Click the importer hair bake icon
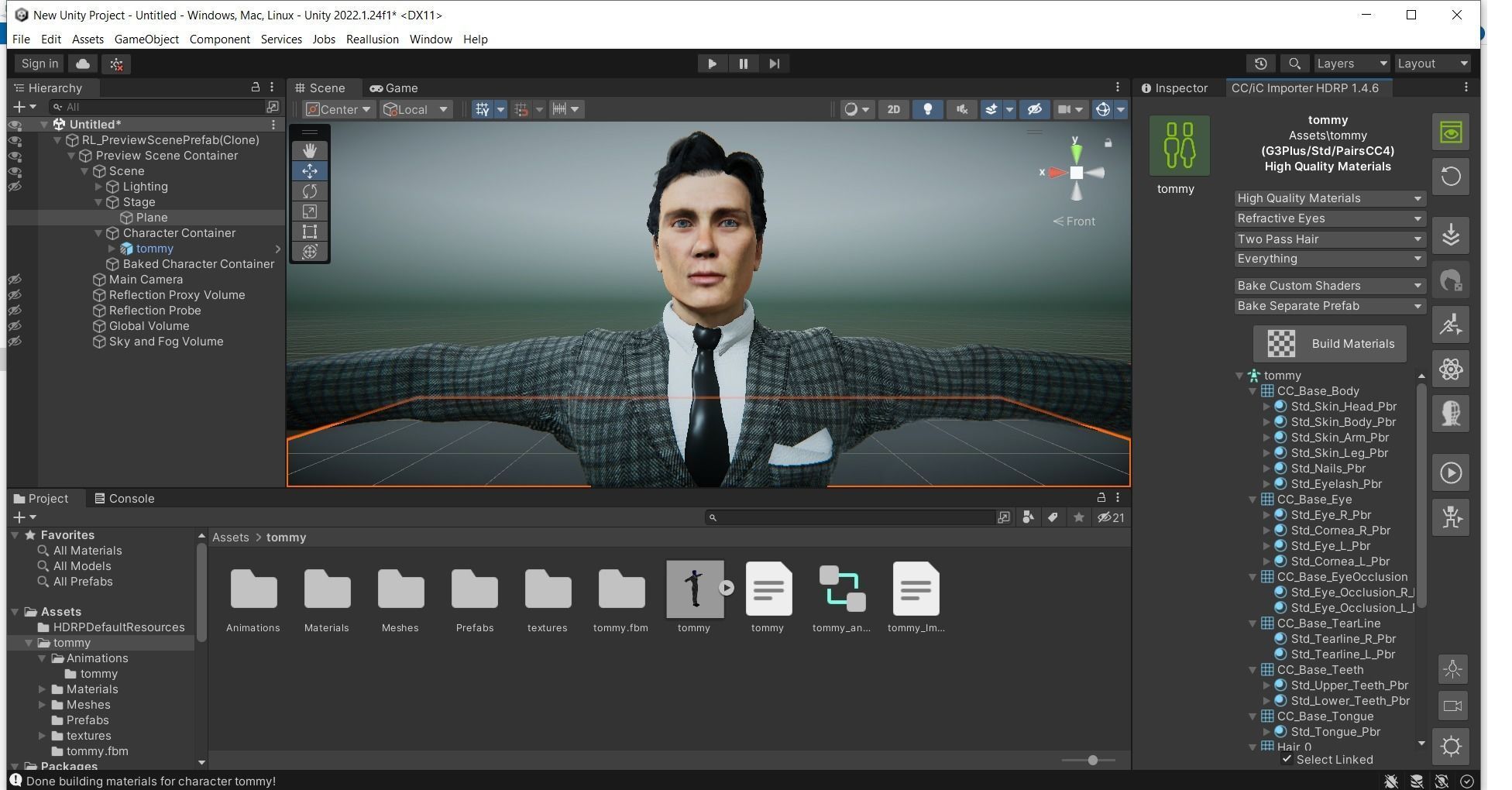1512x790 pixels. pos(1451,280)
